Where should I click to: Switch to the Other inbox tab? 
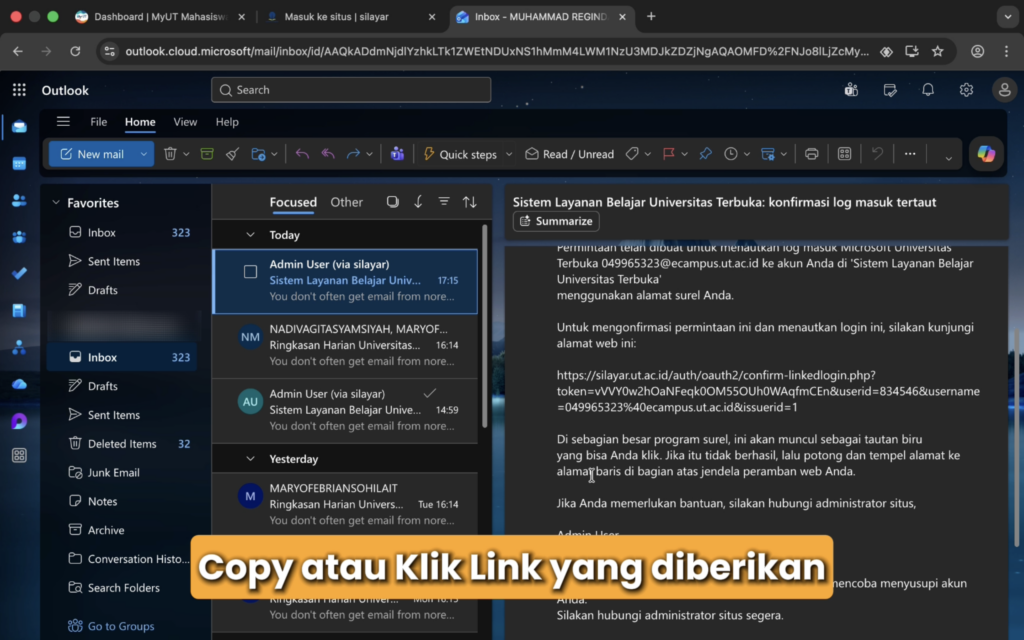pos(346,201)
